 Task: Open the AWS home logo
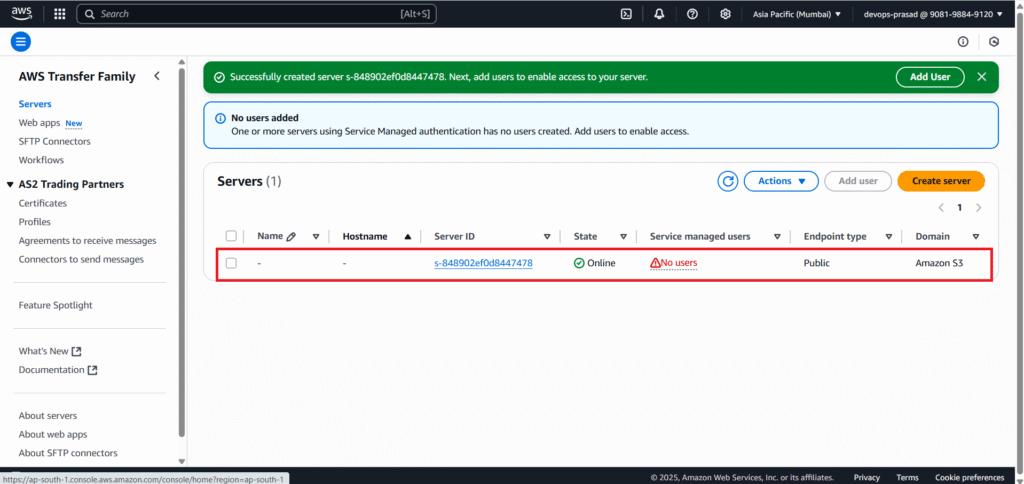22,13
